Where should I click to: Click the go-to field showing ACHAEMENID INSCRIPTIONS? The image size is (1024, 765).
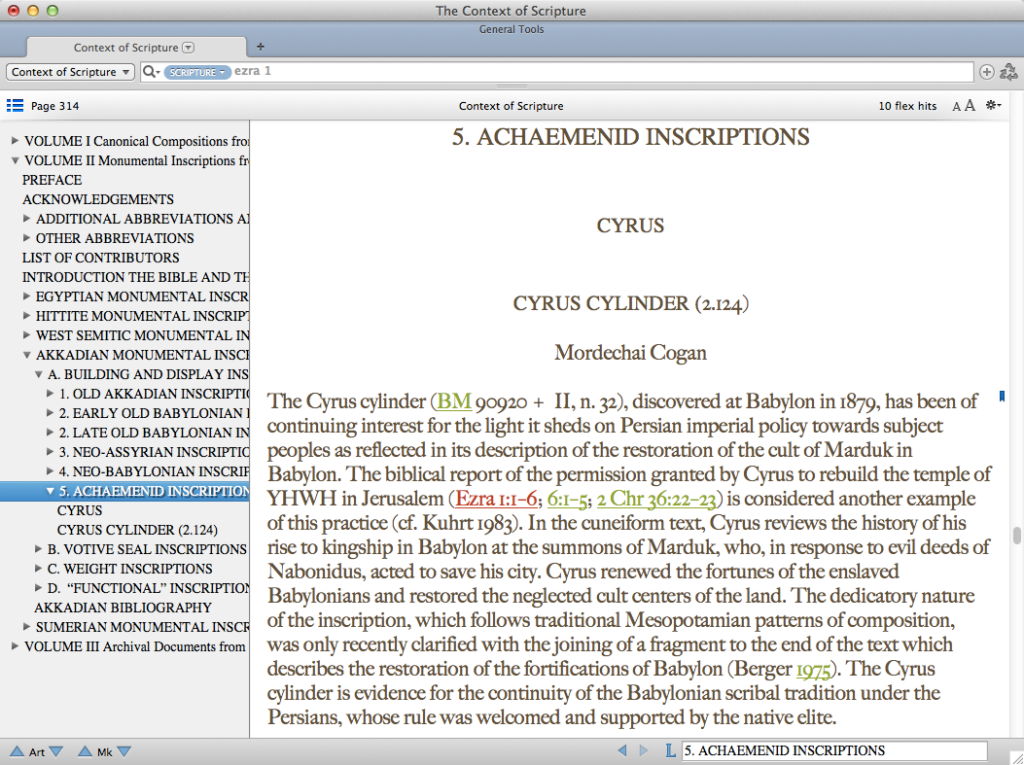click(x=833, y=751)
